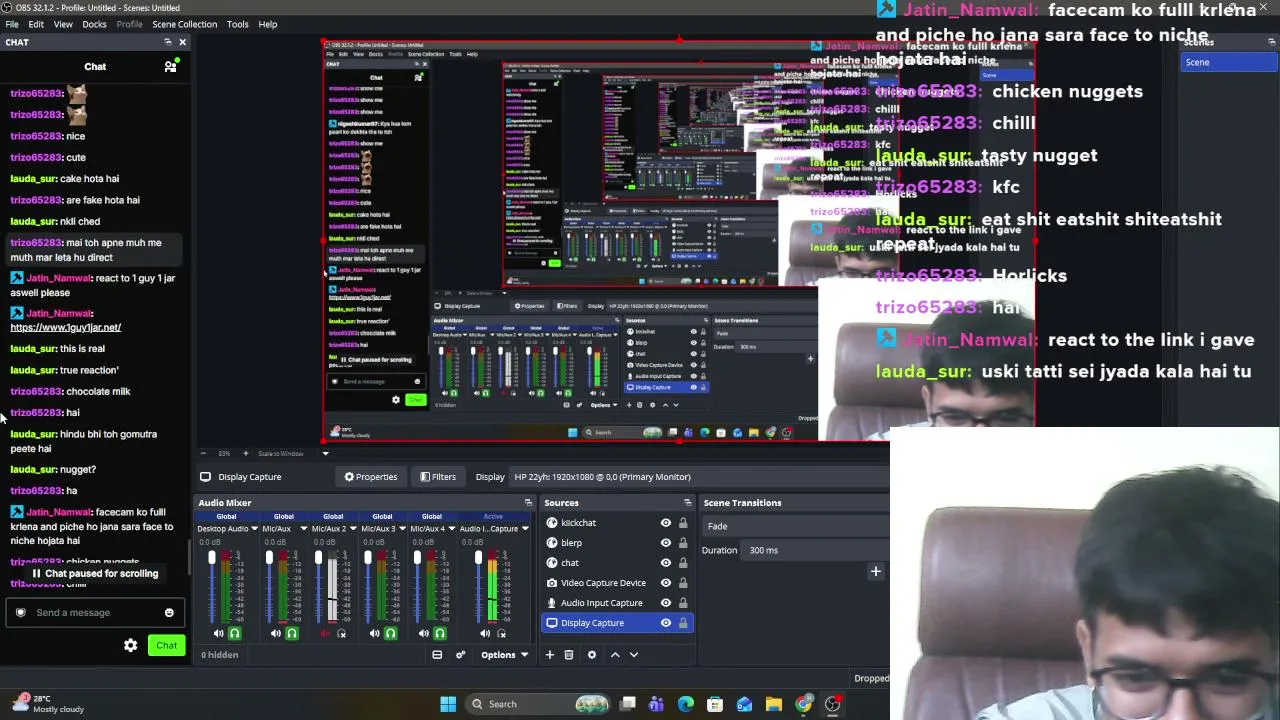Viewport: 1280px width, 720px height.
Task: Remove the selected source
Action: (569, 655)
